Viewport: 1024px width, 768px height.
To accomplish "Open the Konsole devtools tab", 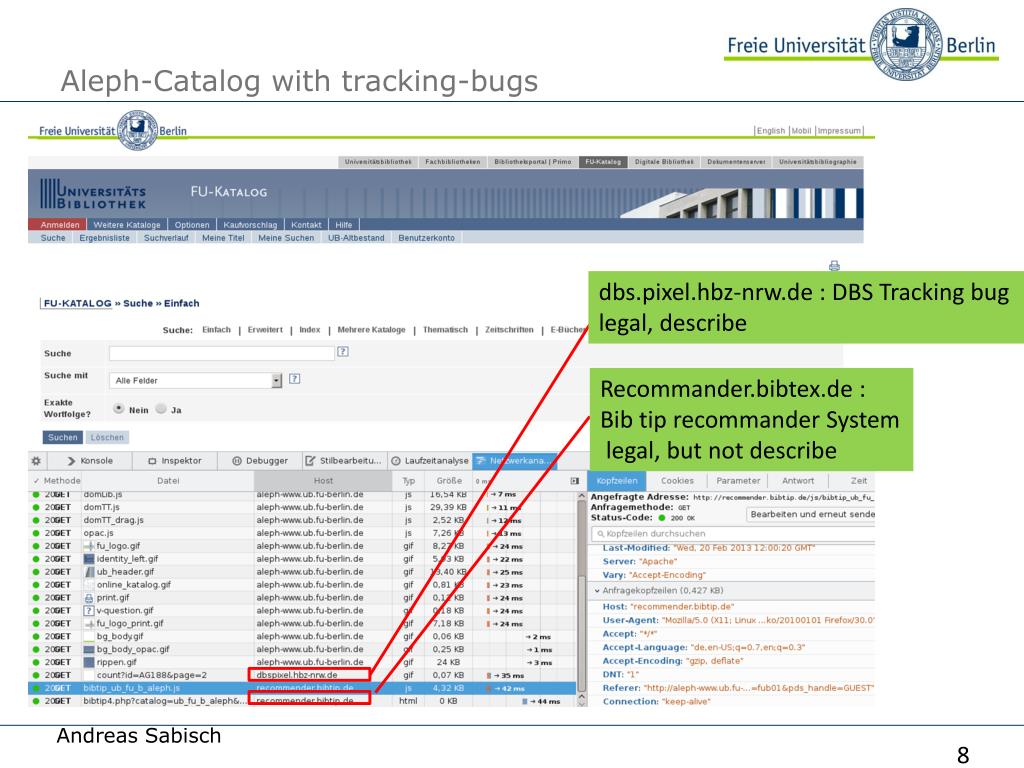I will tap(89, 460).
